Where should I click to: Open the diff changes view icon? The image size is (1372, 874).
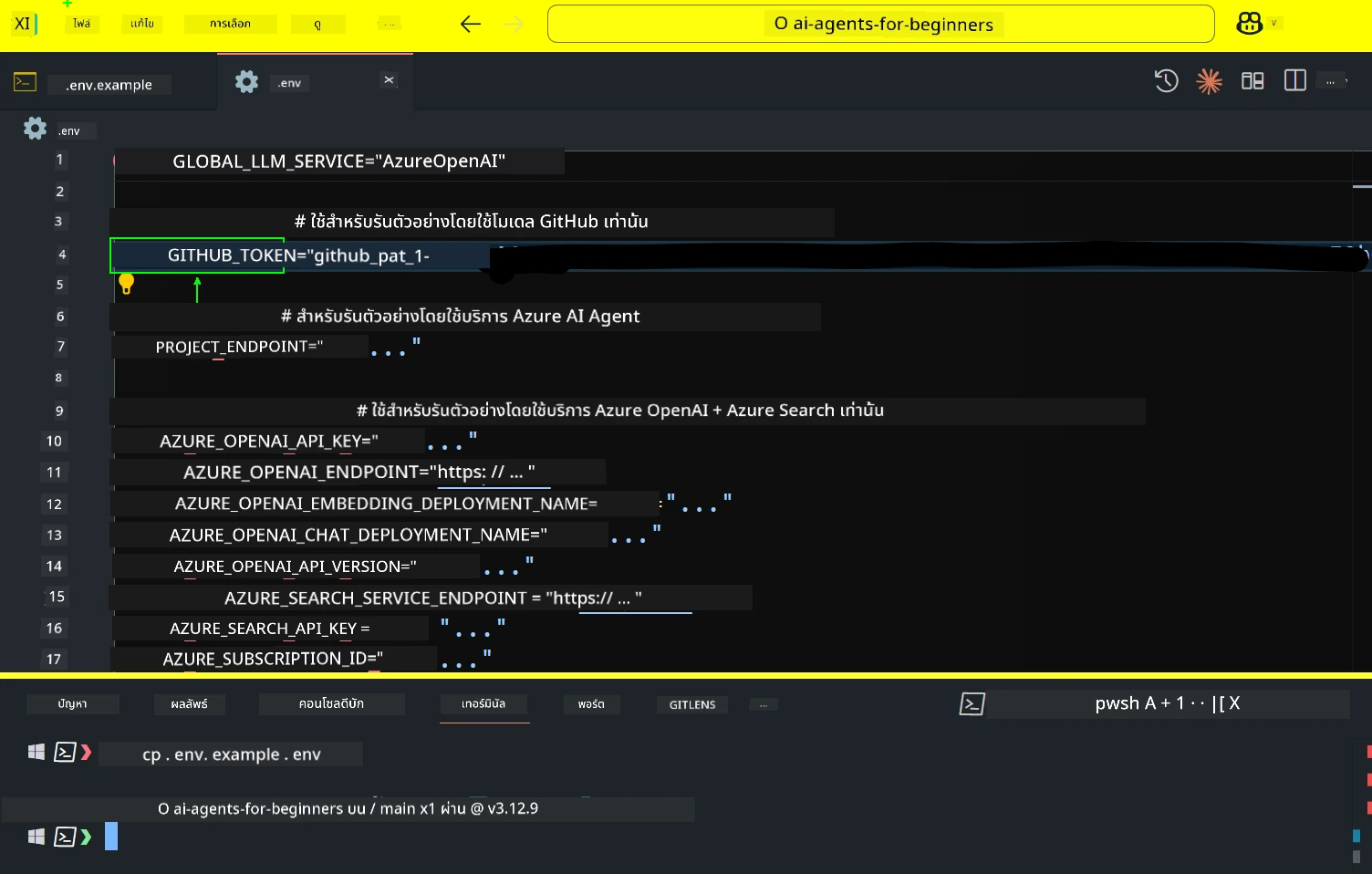point(1252,81)
